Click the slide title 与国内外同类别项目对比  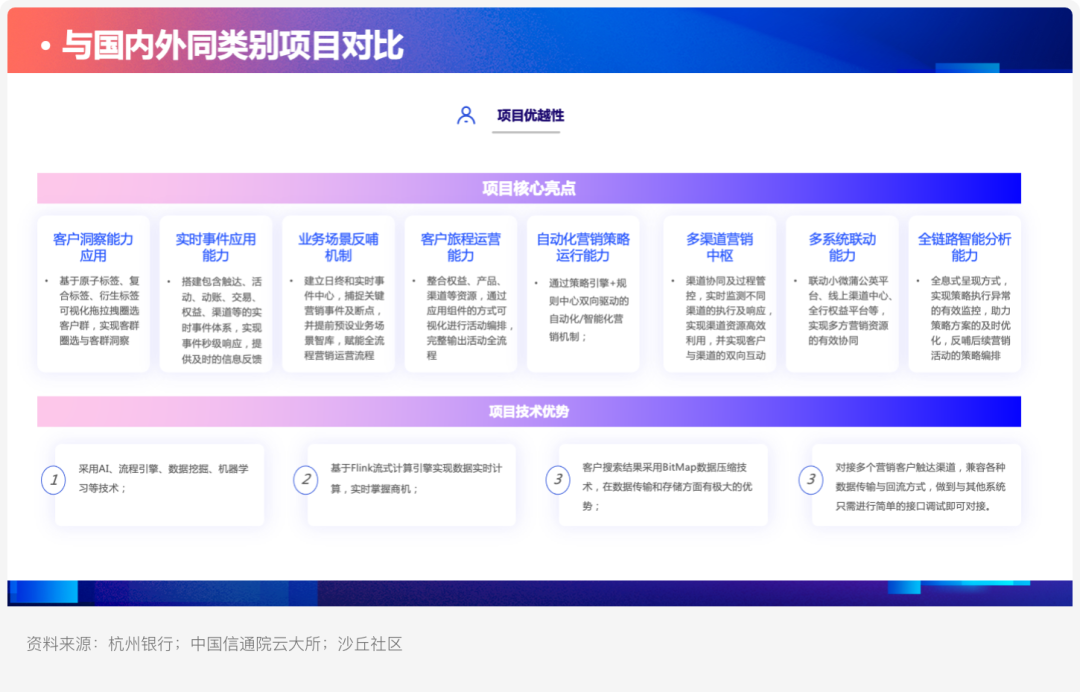233,45
